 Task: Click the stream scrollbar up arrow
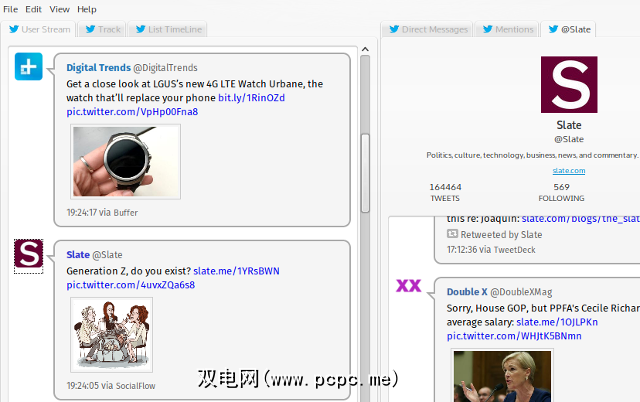[365, 49]
